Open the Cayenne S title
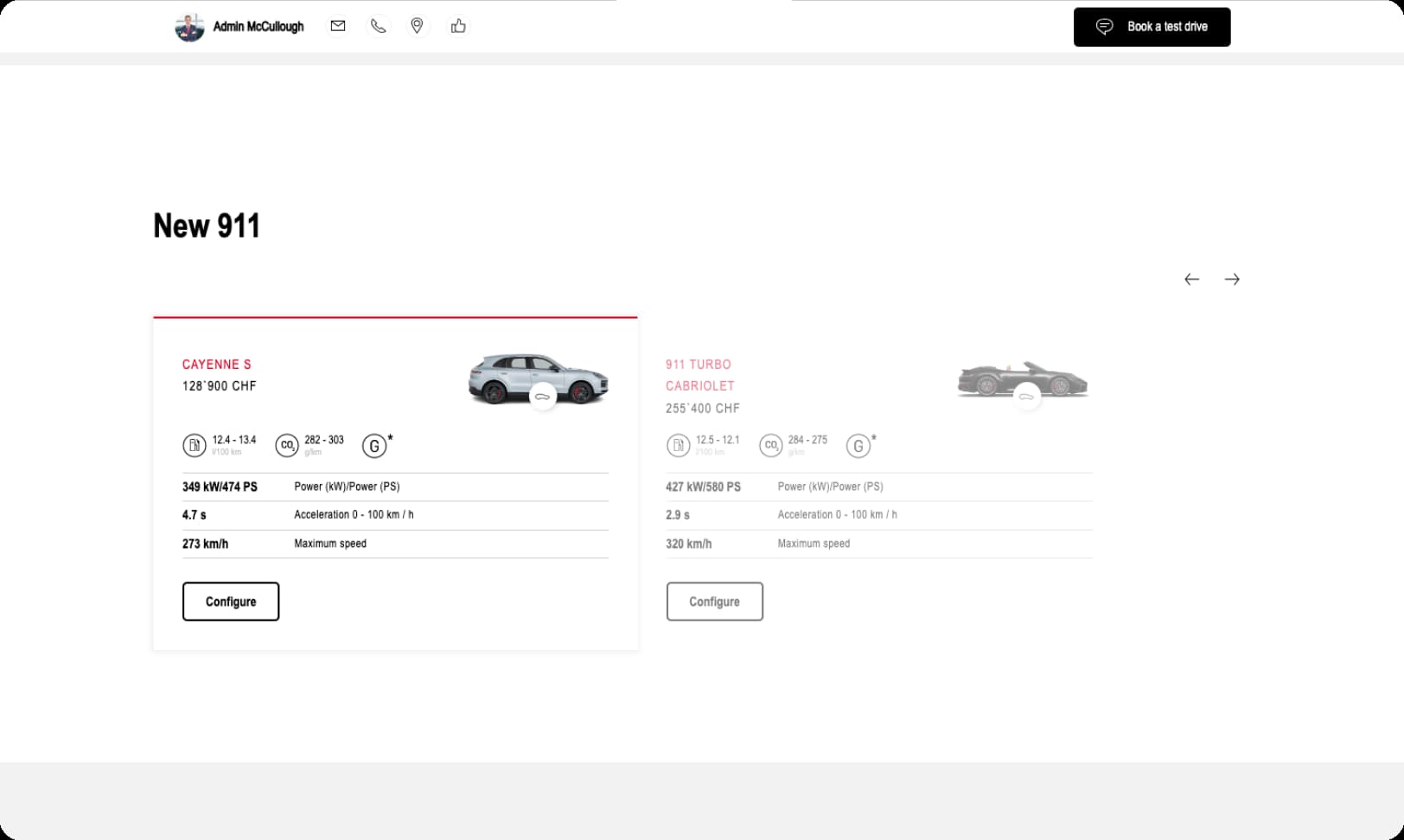This screenshot has width=1404, height=840. click(216, 365)
